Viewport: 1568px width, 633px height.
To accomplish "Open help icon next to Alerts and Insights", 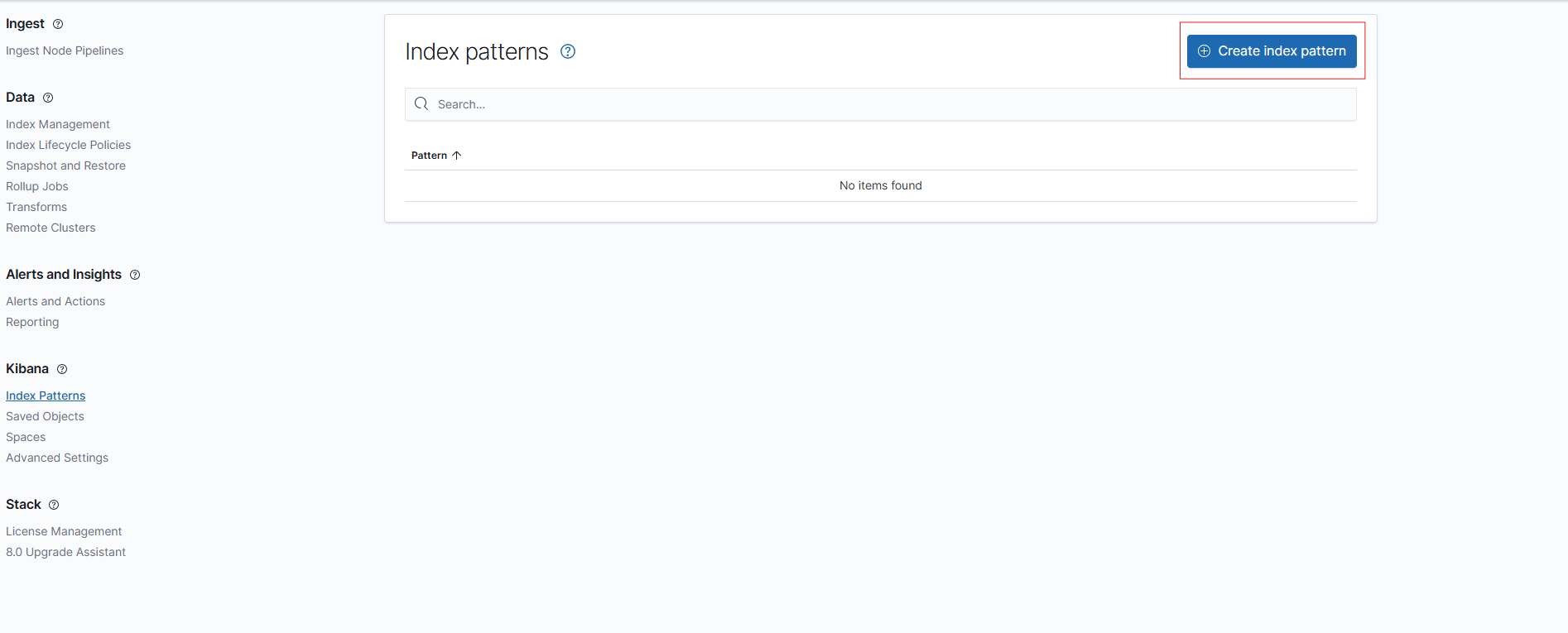I will (135, 275).
